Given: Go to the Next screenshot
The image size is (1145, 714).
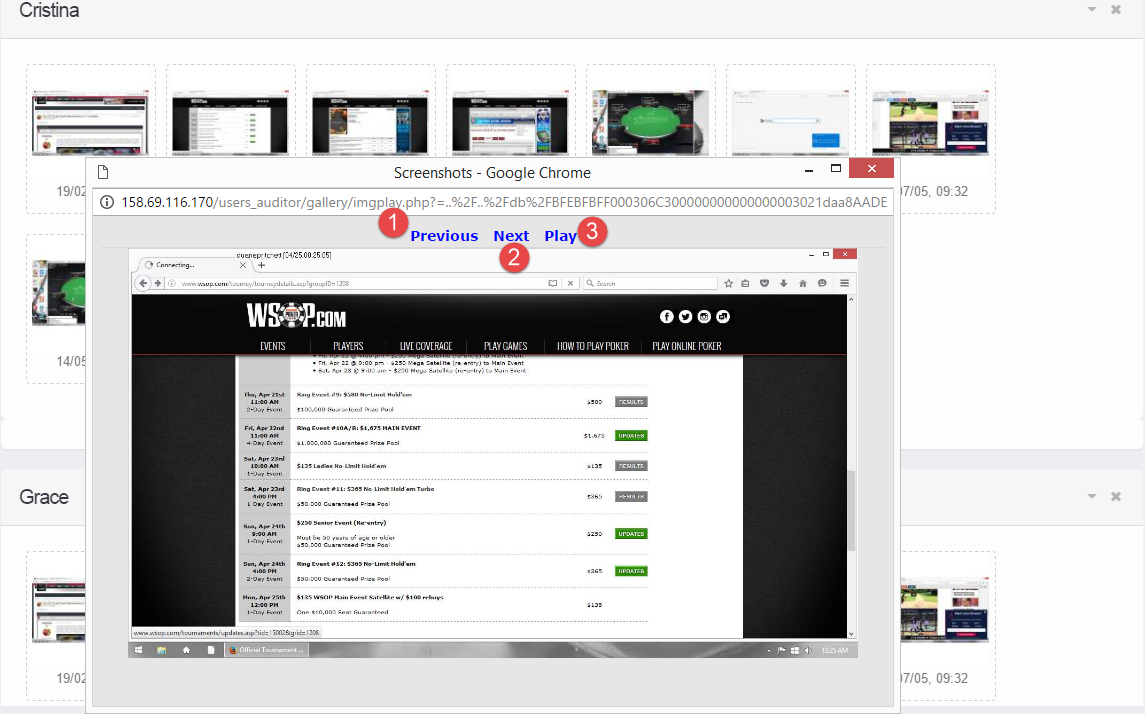Looking at the screenshot, I should tap(511, 236).
